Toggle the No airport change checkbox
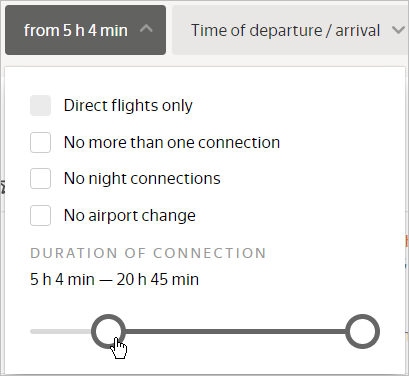409x376 pixels. click(40, 215)
